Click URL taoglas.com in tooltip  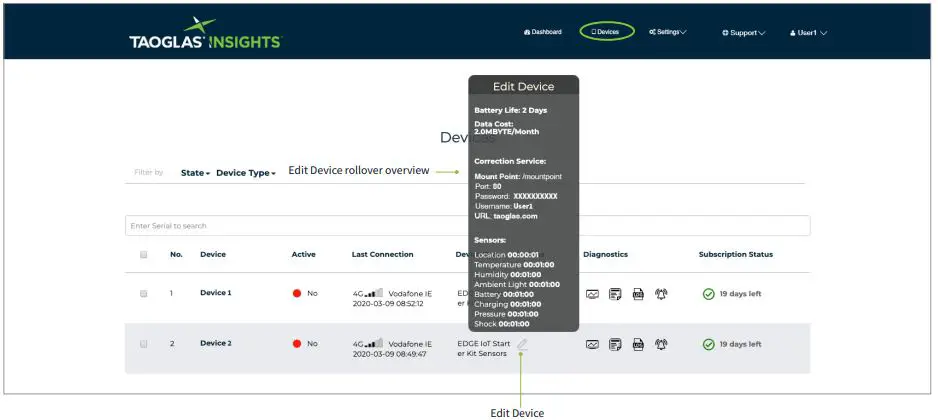[x=506, y=215]
